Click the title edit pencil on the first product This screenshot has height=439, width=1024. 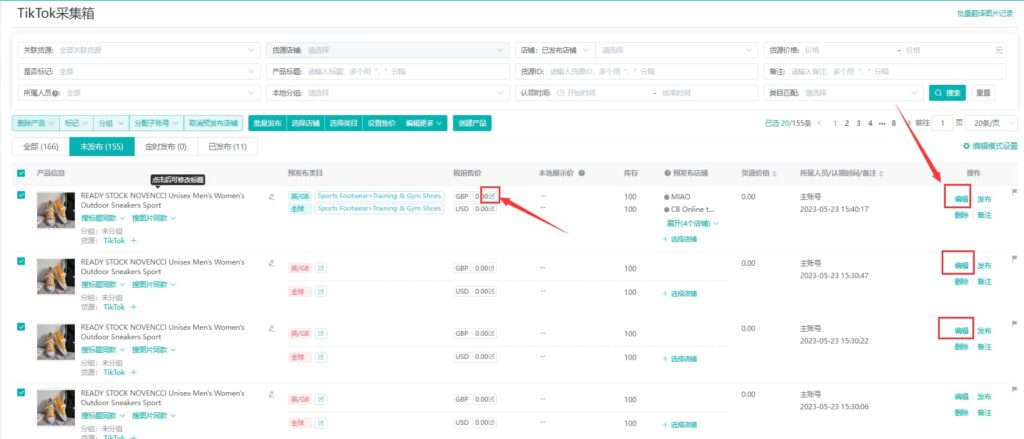tap(272, 196)
